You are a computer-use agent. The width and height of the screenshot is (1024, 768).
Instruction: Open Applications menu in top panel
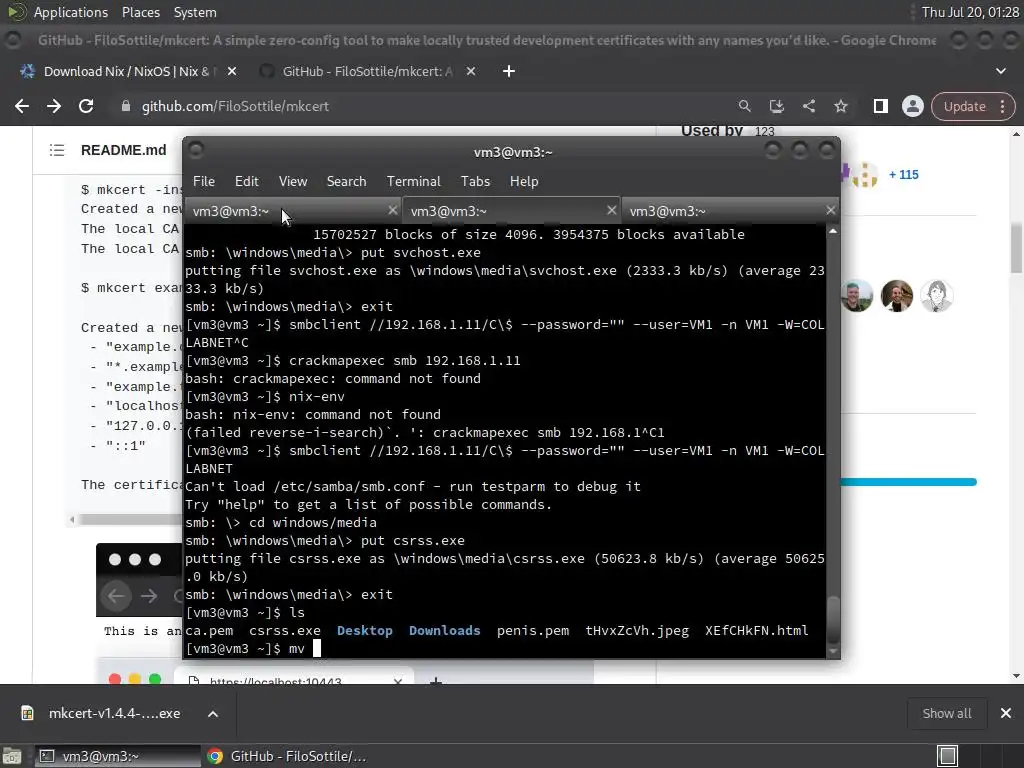(71, 12)
